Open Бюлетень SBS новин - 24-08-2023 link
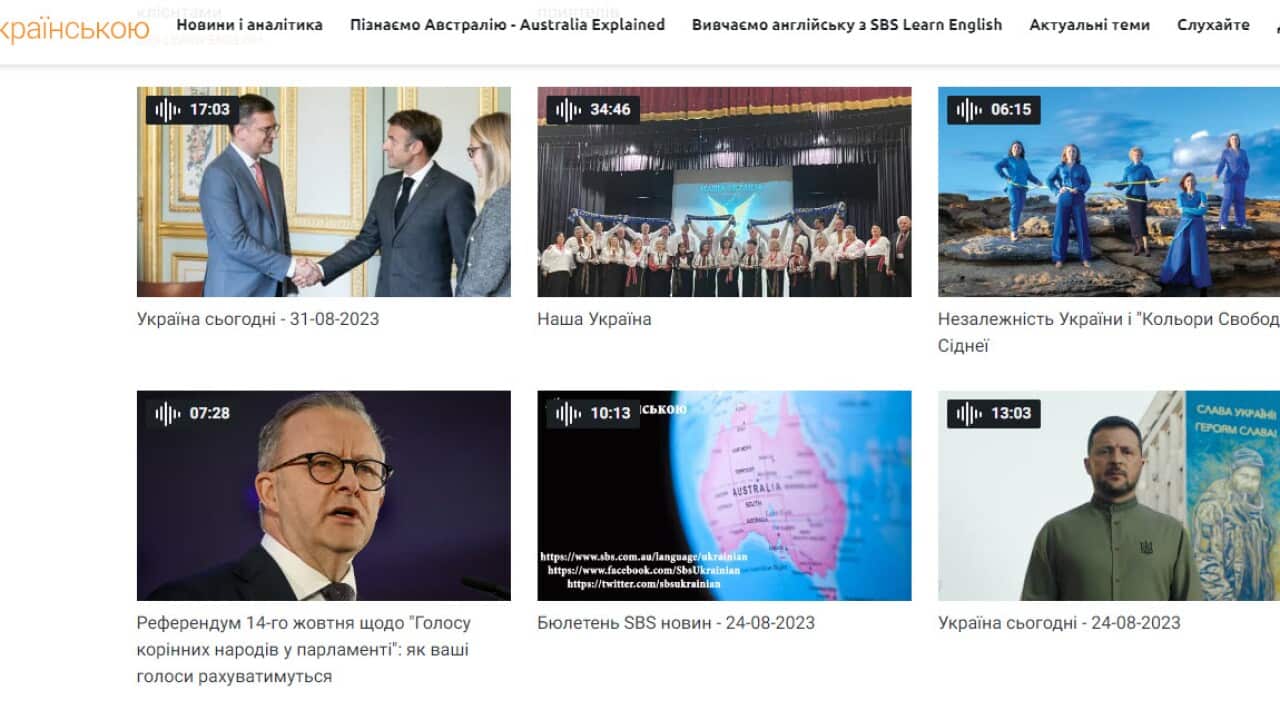 (676, 622)
